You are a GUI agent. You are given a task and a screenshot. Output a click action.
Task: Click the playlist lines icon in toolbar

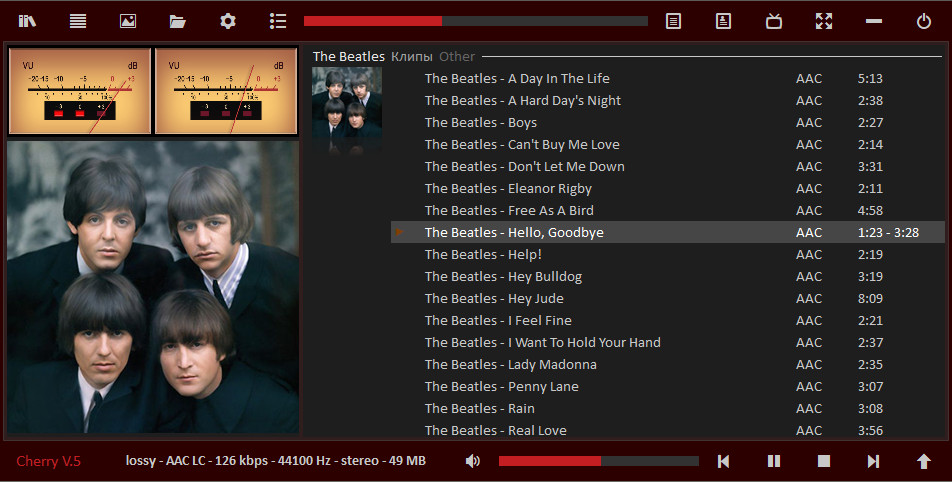coord(78,21)
